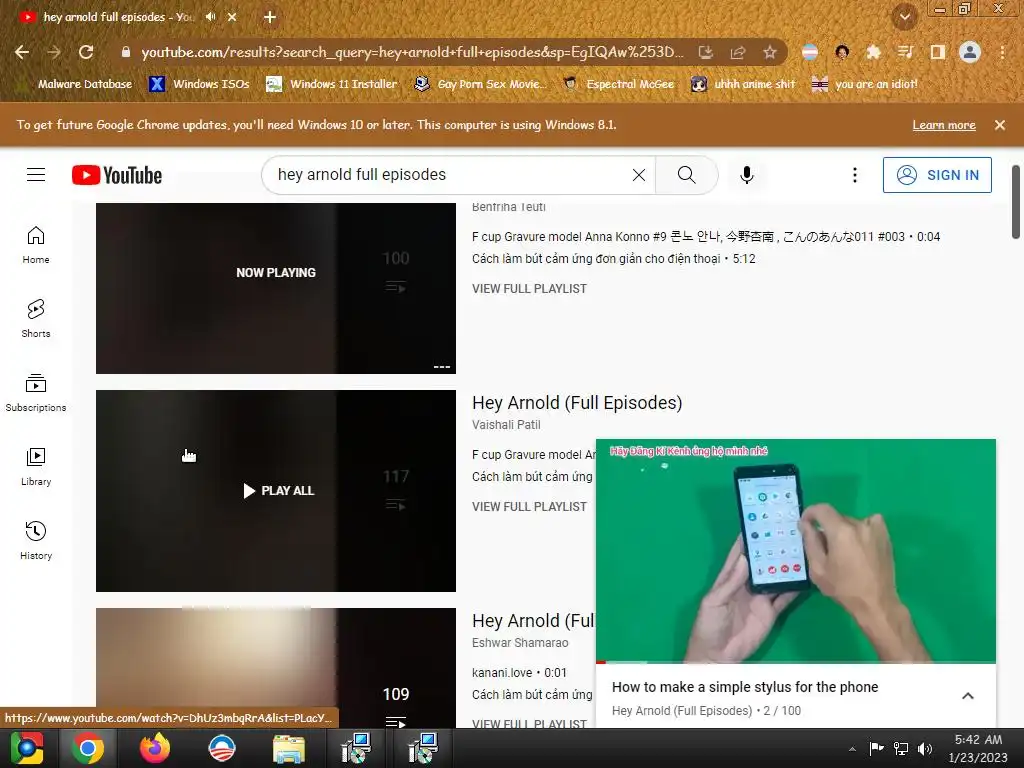Screen dimensions: 1024x768
Task: Click the install/download icon in address bar
Action: pyautogui.click(x=706, y=52)
